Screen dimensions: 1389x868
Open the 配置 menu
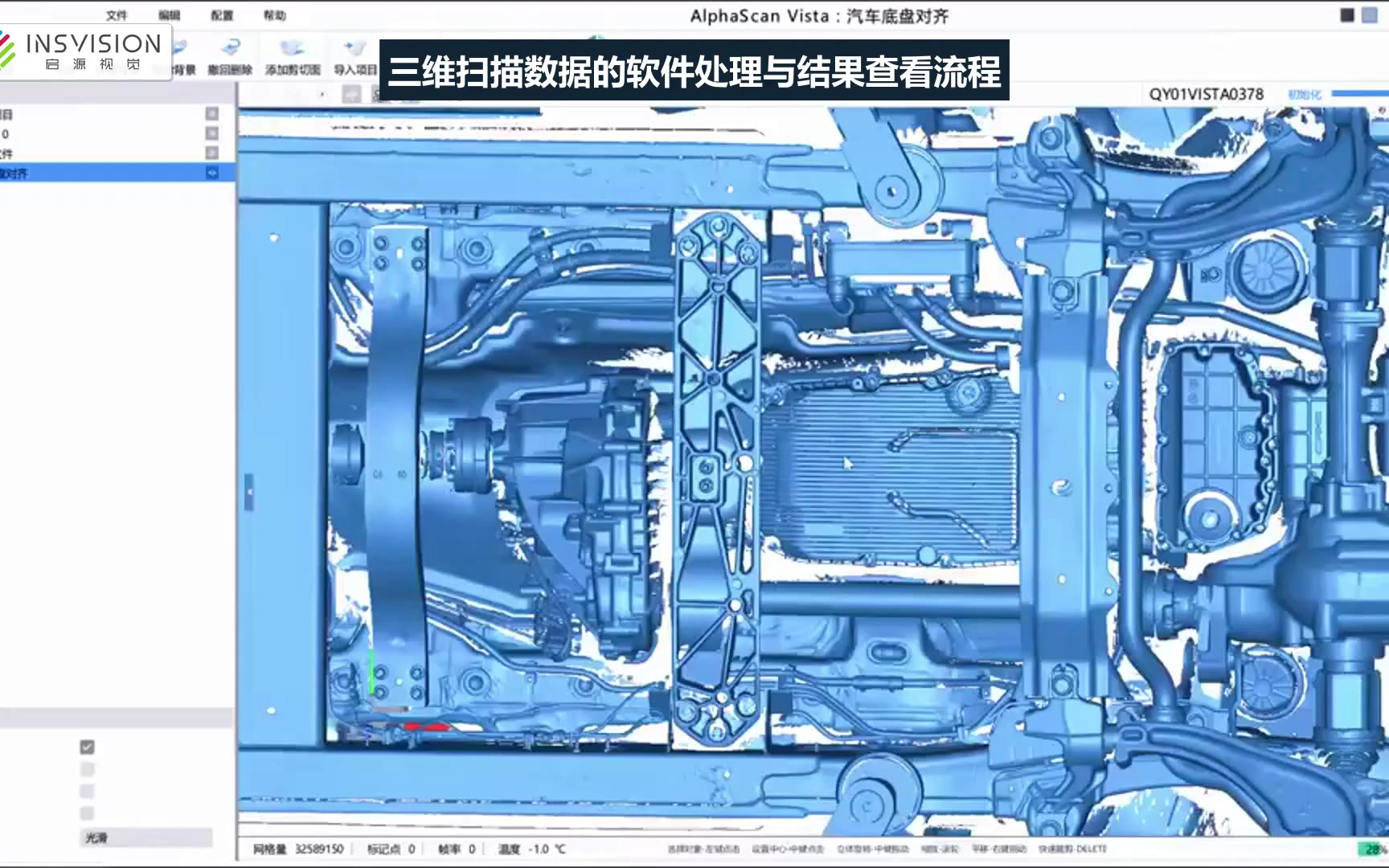tap(222, 15)
